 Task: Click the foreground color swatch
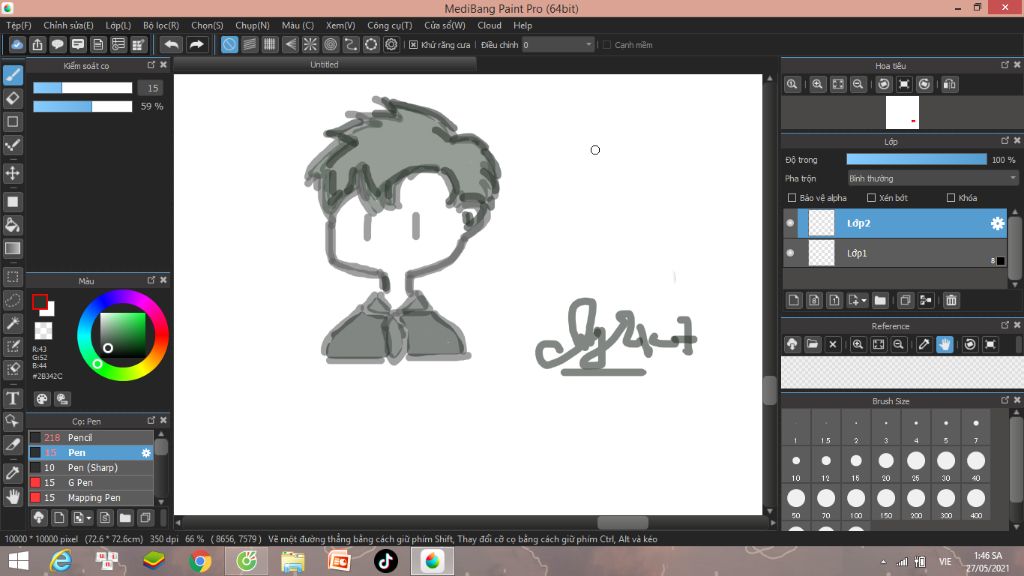[x=40, y=302]
